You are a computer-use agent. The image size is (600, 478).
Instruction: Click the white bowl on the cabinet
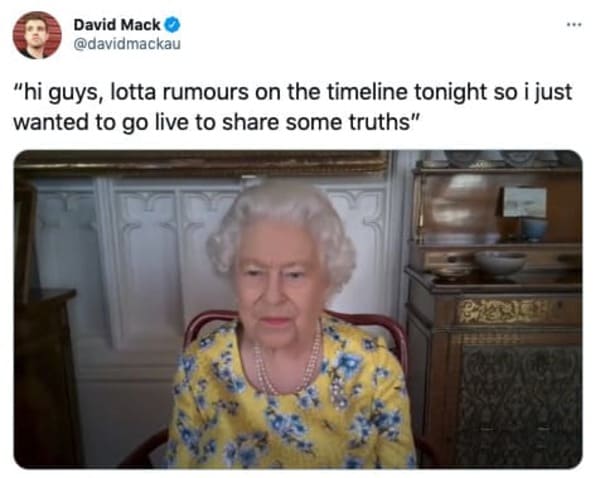coord(500,263)
